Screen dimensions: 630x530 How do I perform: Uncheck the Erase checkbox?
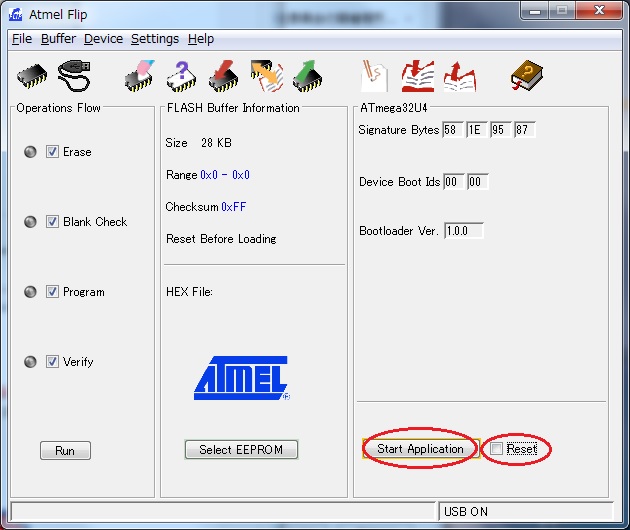pyautogui.click(x=52, y=152)
